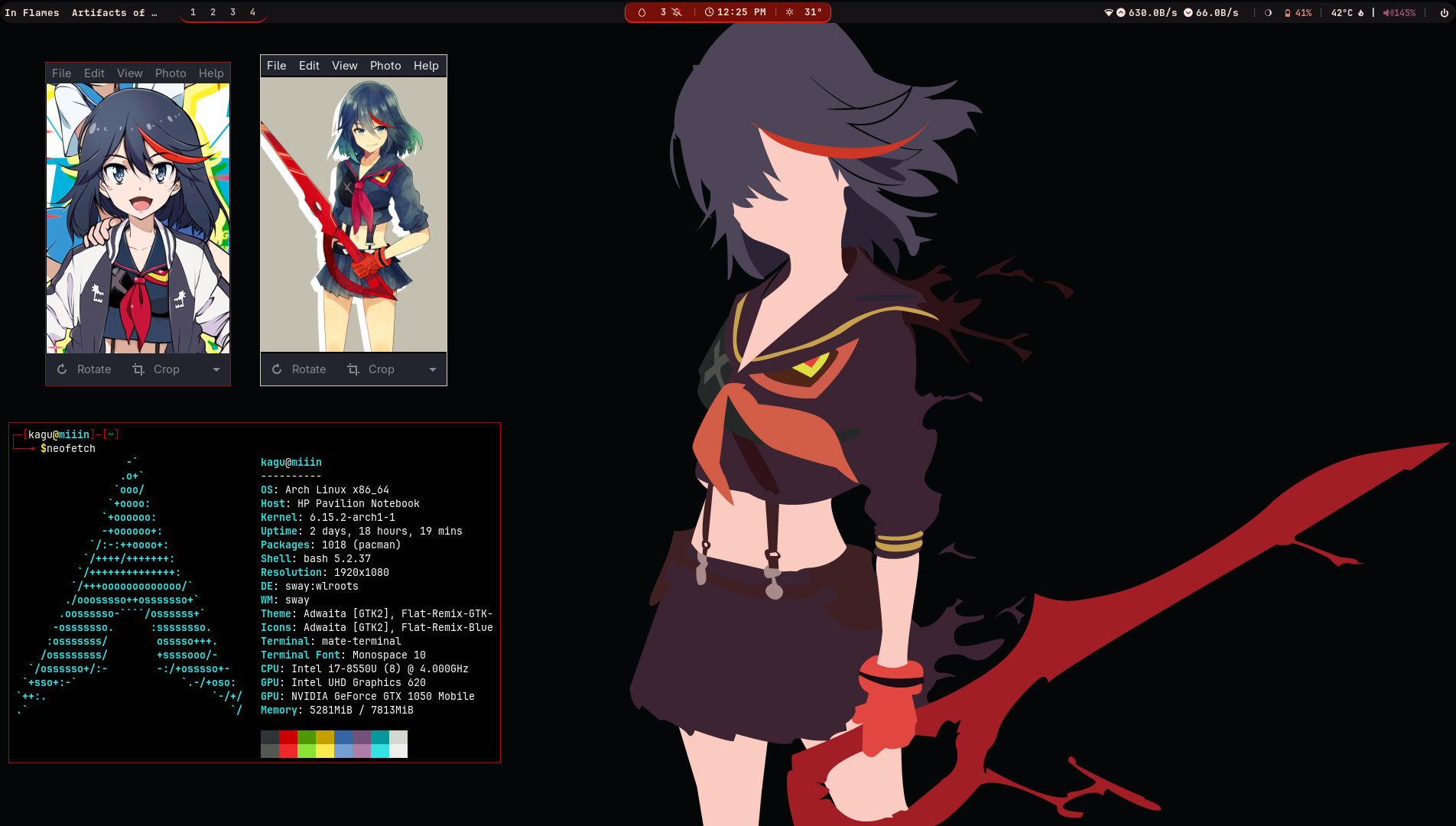Click the muted notification bell icon
The height and width of the screenshot is (826, 1456).
677,12
